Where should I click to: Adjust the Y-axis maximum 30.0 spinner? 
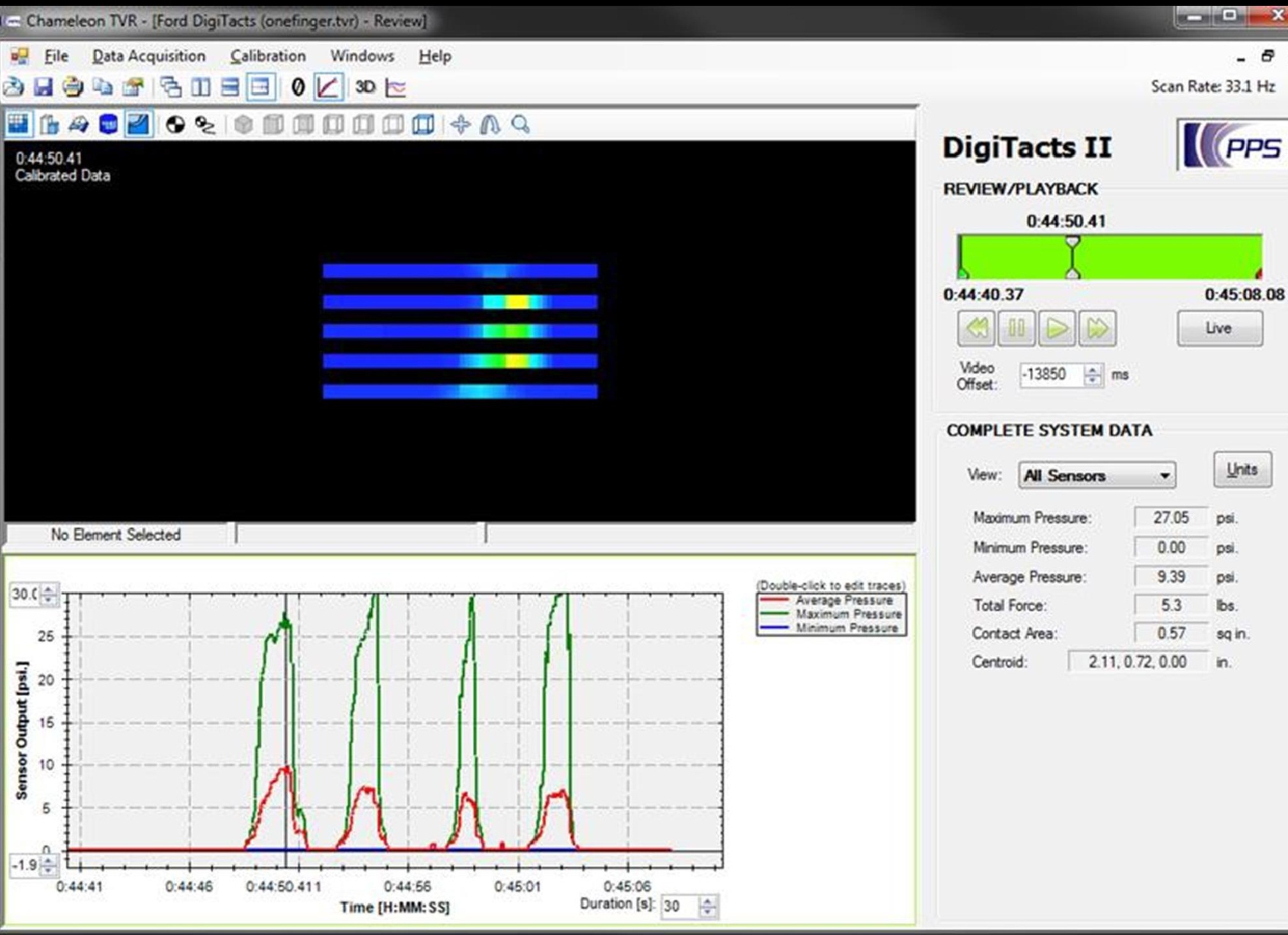pyautogui.click(x=49, y=594)
